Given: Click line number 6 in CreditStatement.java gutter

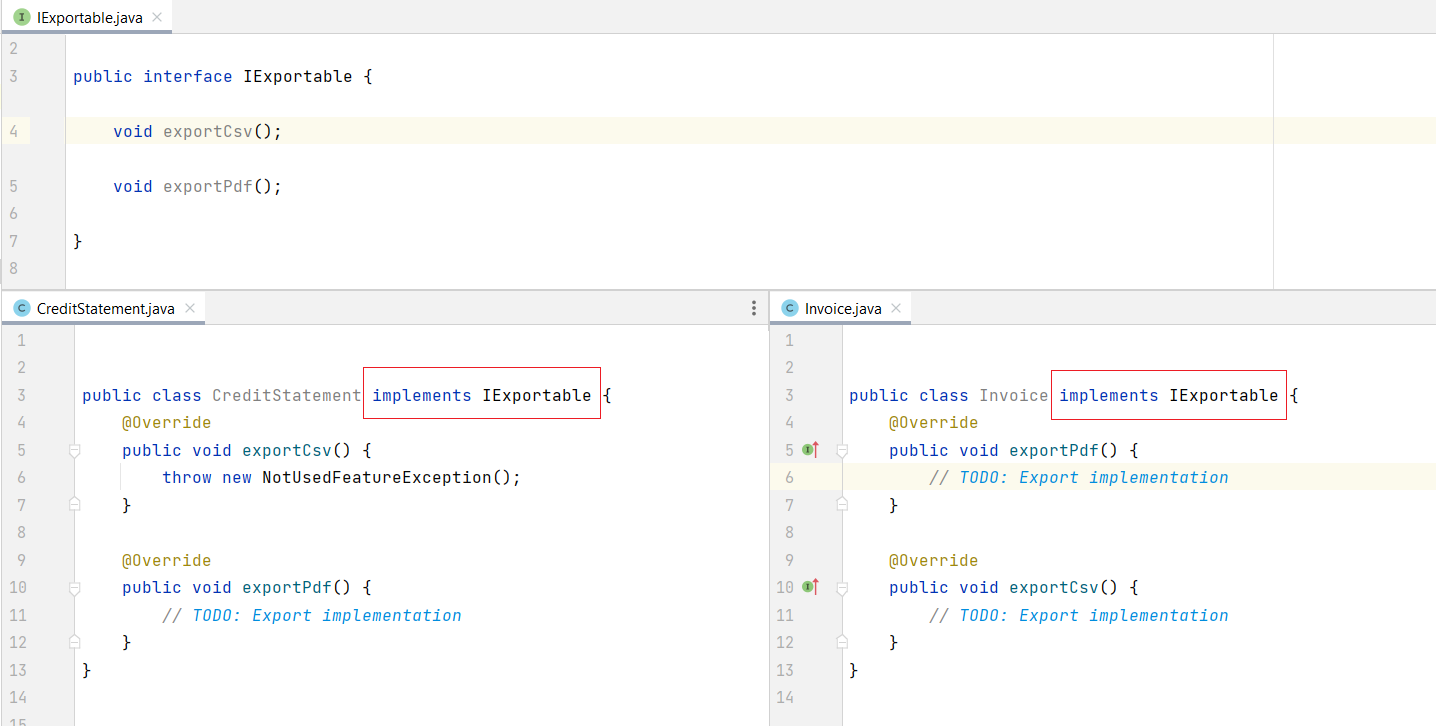Looking at the screenshot, I should pyautogui.click(x=21, y=478).
